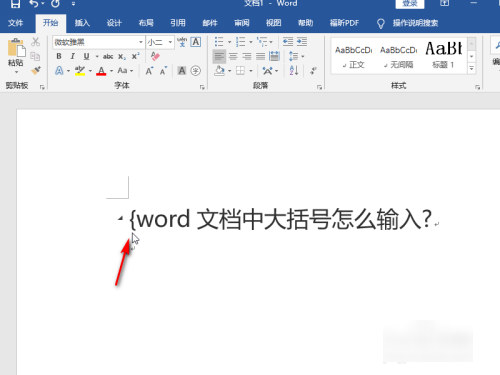The width and height of the screenshot is (500, 375).
Task: Toggle Superscript formatting
Action: tap(135, 56)
